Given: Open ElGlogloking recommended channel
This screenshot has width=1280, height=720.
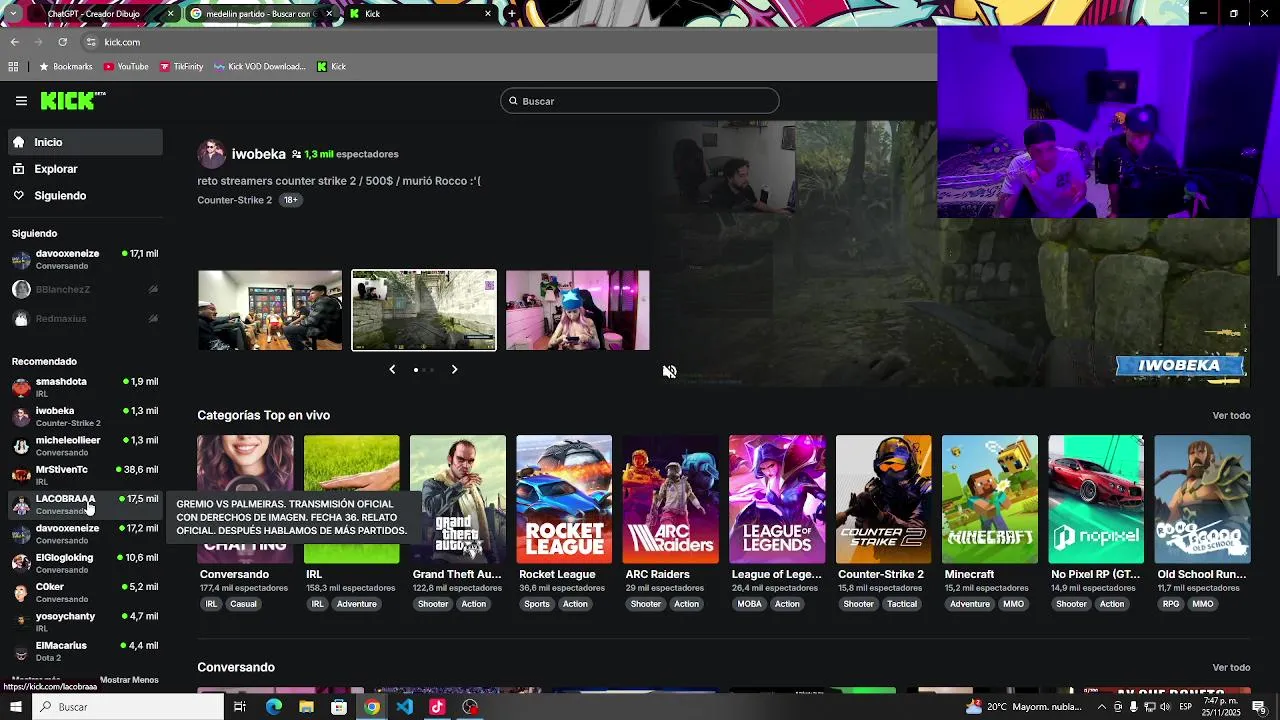Looking at the screenshot, I should pyautogui.click(x=85, y=563).
